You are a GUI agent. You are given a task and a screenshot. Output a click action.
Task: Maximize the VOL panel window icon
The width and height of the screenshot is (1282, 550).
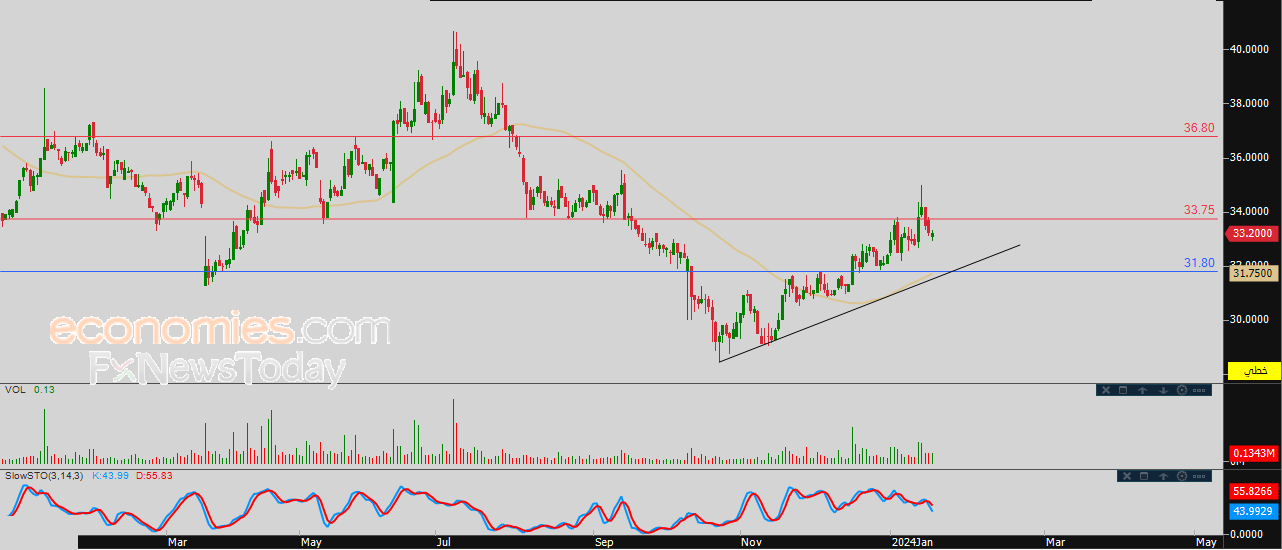coord(1123,390)
